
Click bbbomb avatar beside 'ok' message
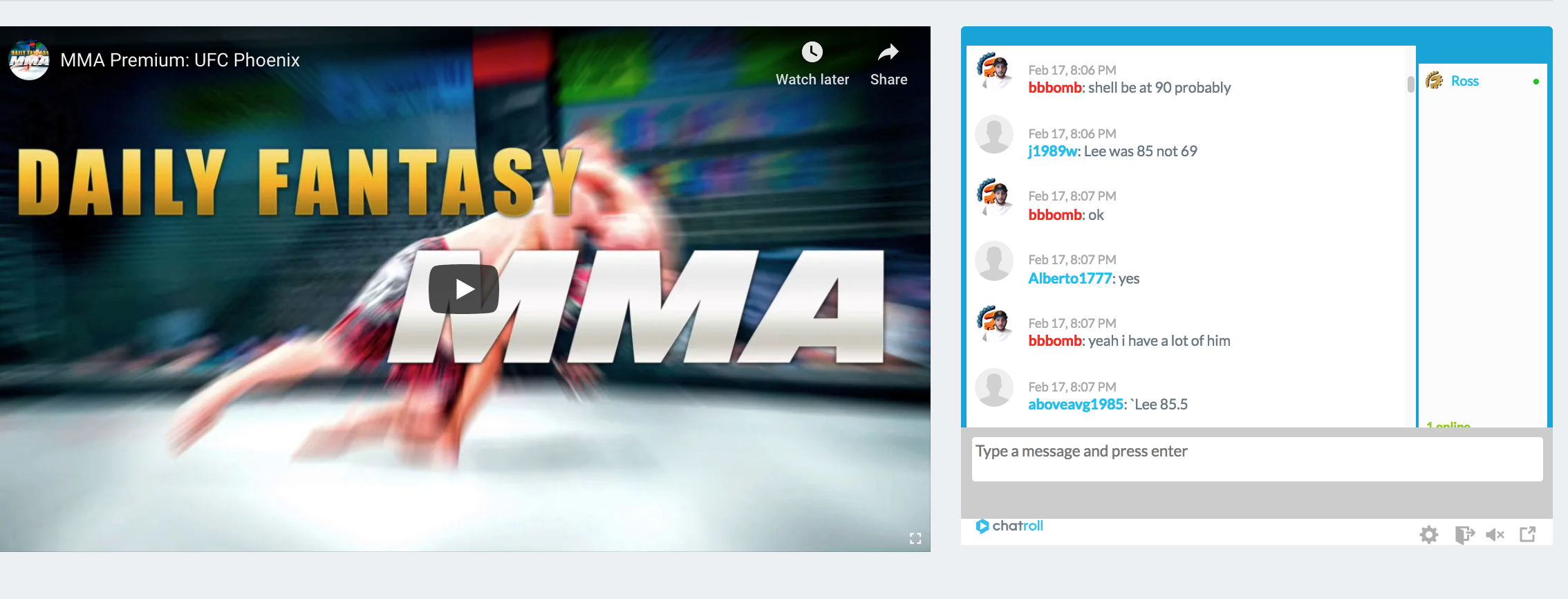click(994, 198)
